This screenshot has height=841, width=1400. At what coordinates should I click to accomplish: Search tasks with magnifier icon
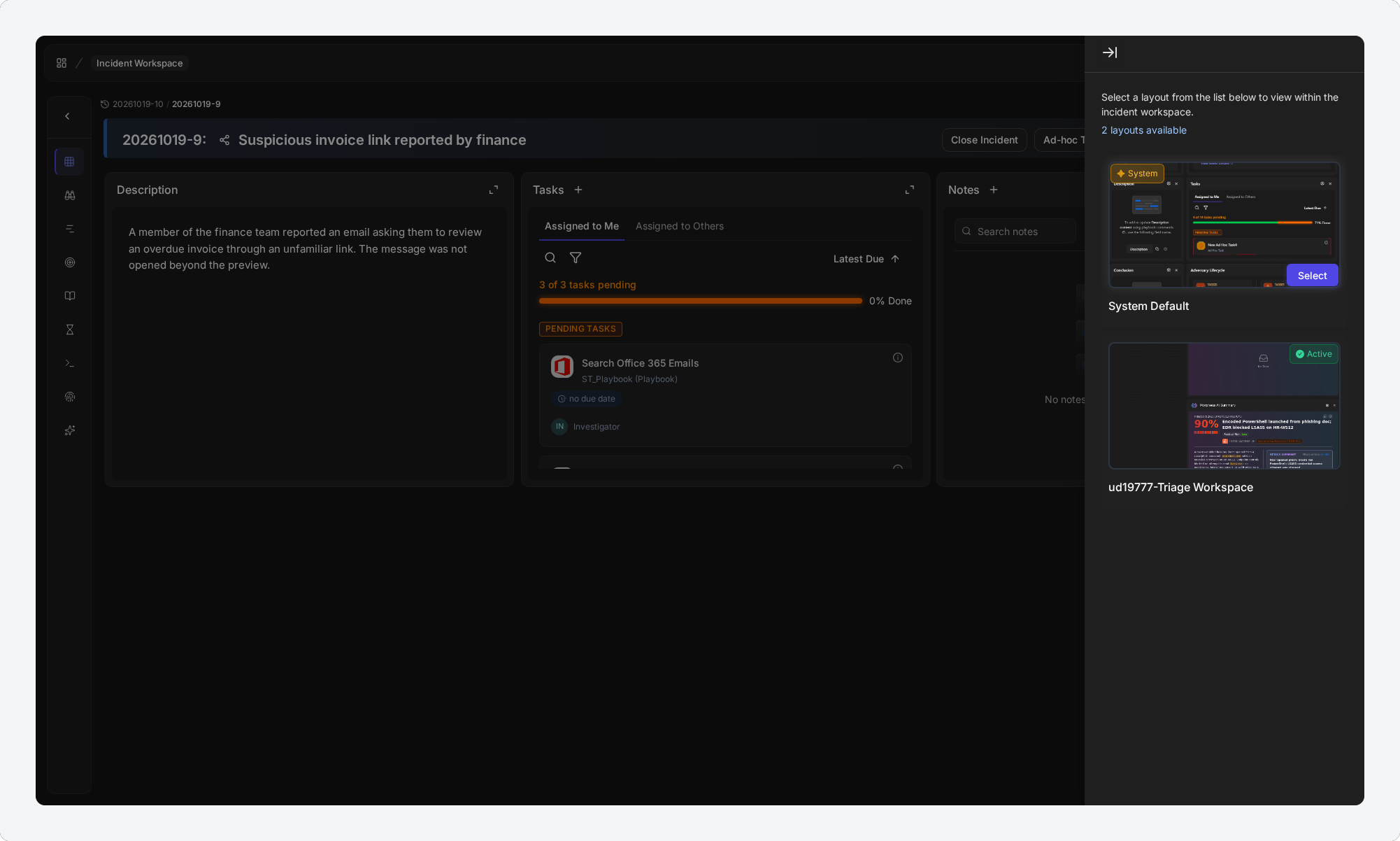click(550, 257)
